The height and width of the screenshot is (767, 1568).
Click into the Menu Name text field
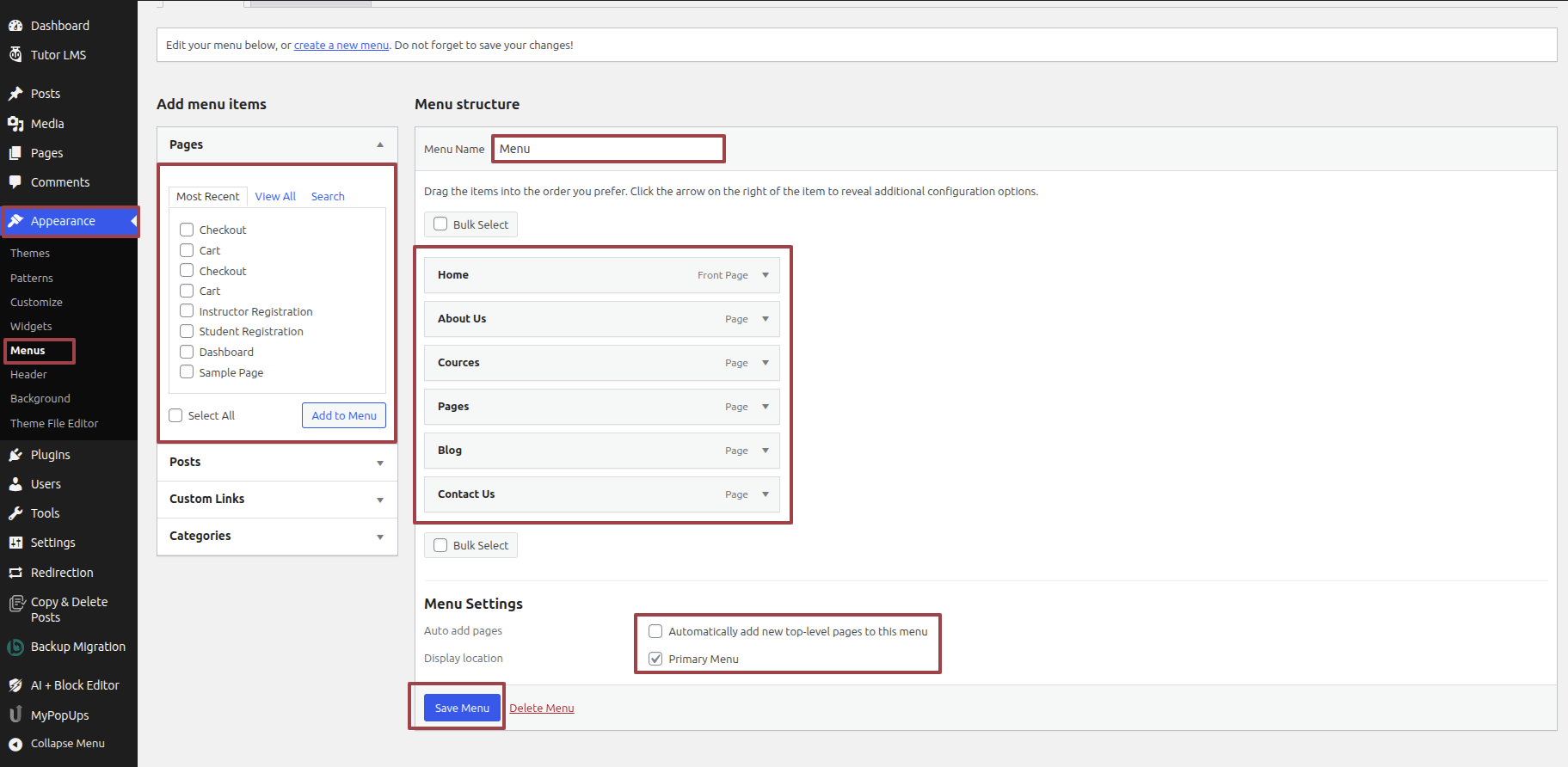point(608,149)
